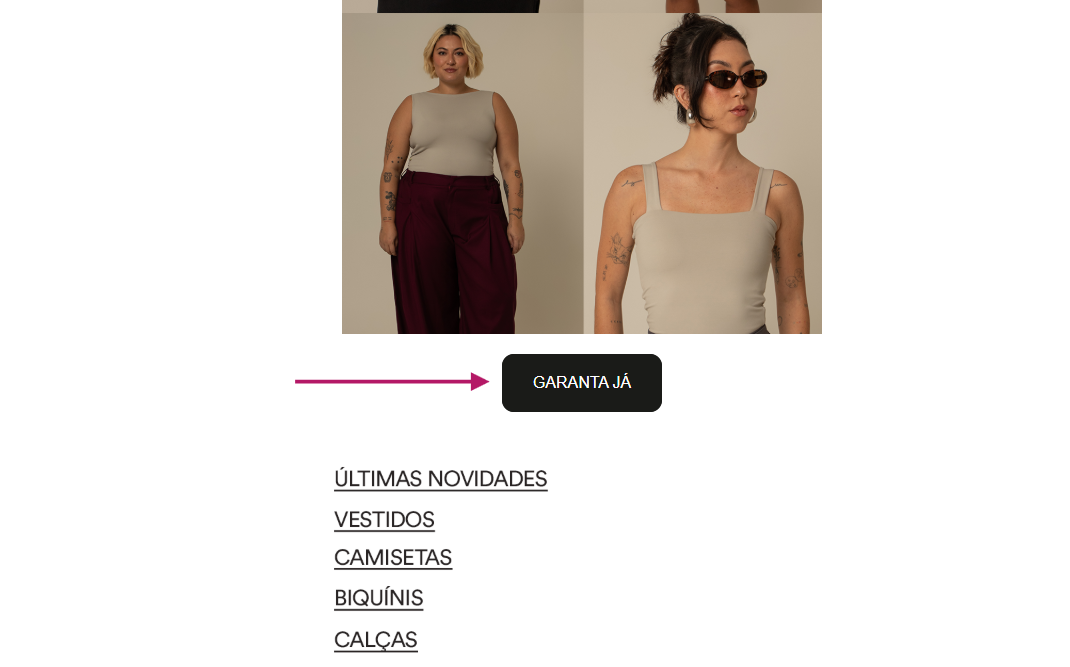Image resolution: width=1070 pixels, height=667 pixels.
Task: Go to the VESTIDOS category link
Action: pos(384,520)
